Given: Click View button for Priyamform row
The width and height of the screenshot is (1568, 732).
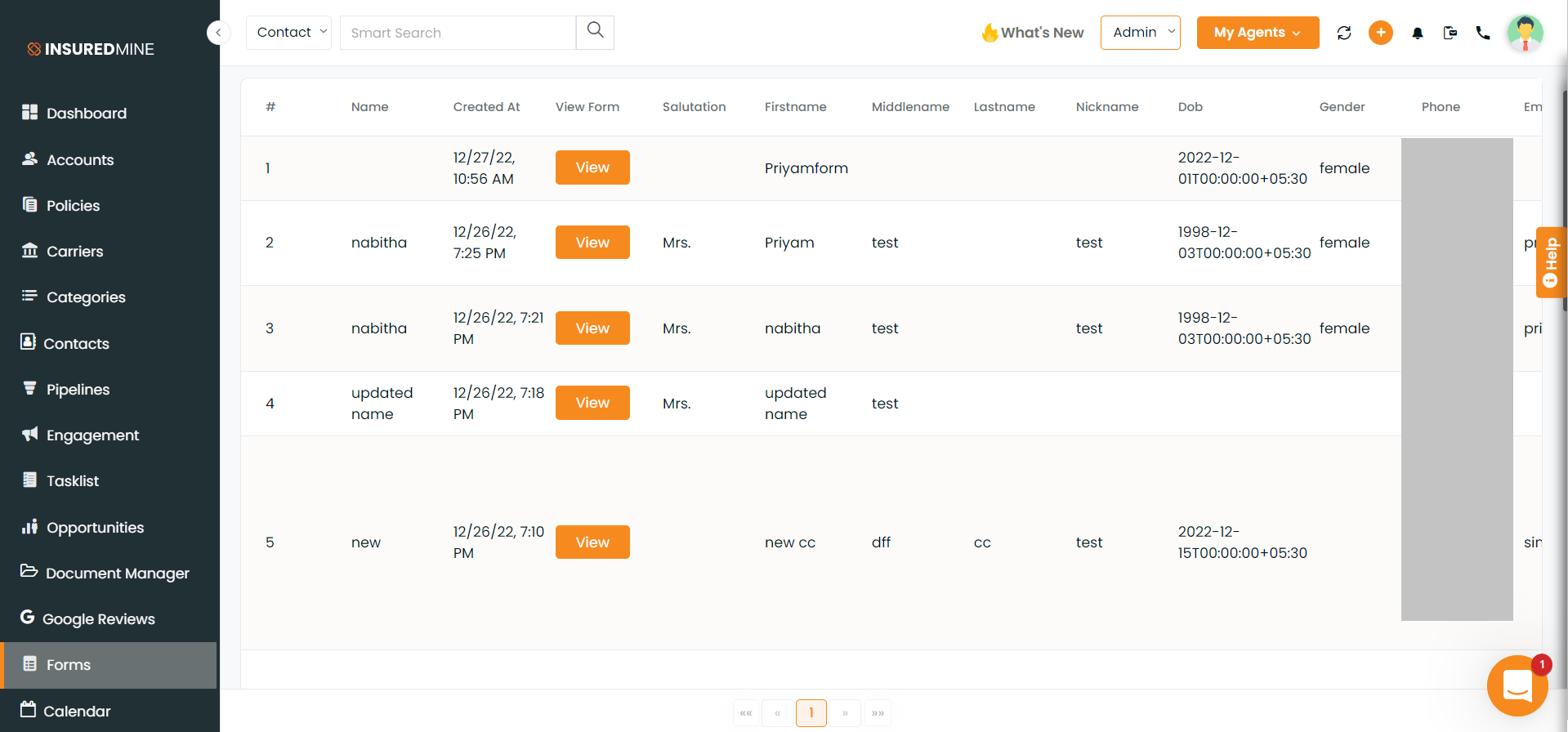Looking at the screenshot, I should pos(592,167).
